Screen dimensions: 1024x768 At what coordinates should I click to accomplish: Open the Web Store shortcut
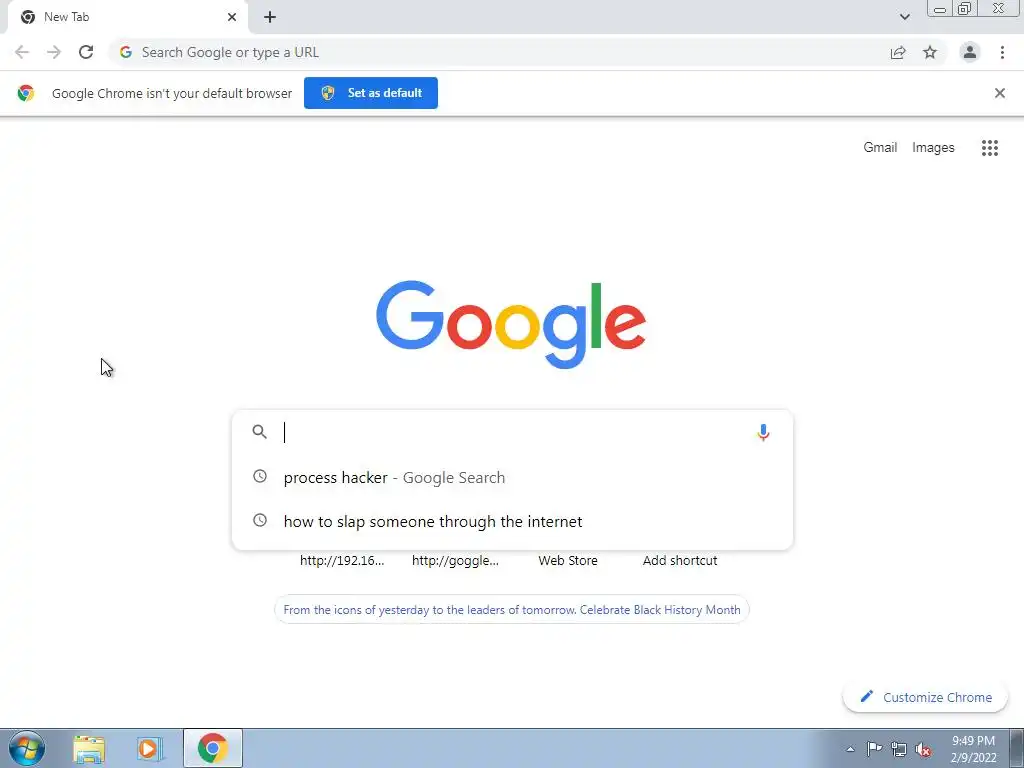click(568, 560)
